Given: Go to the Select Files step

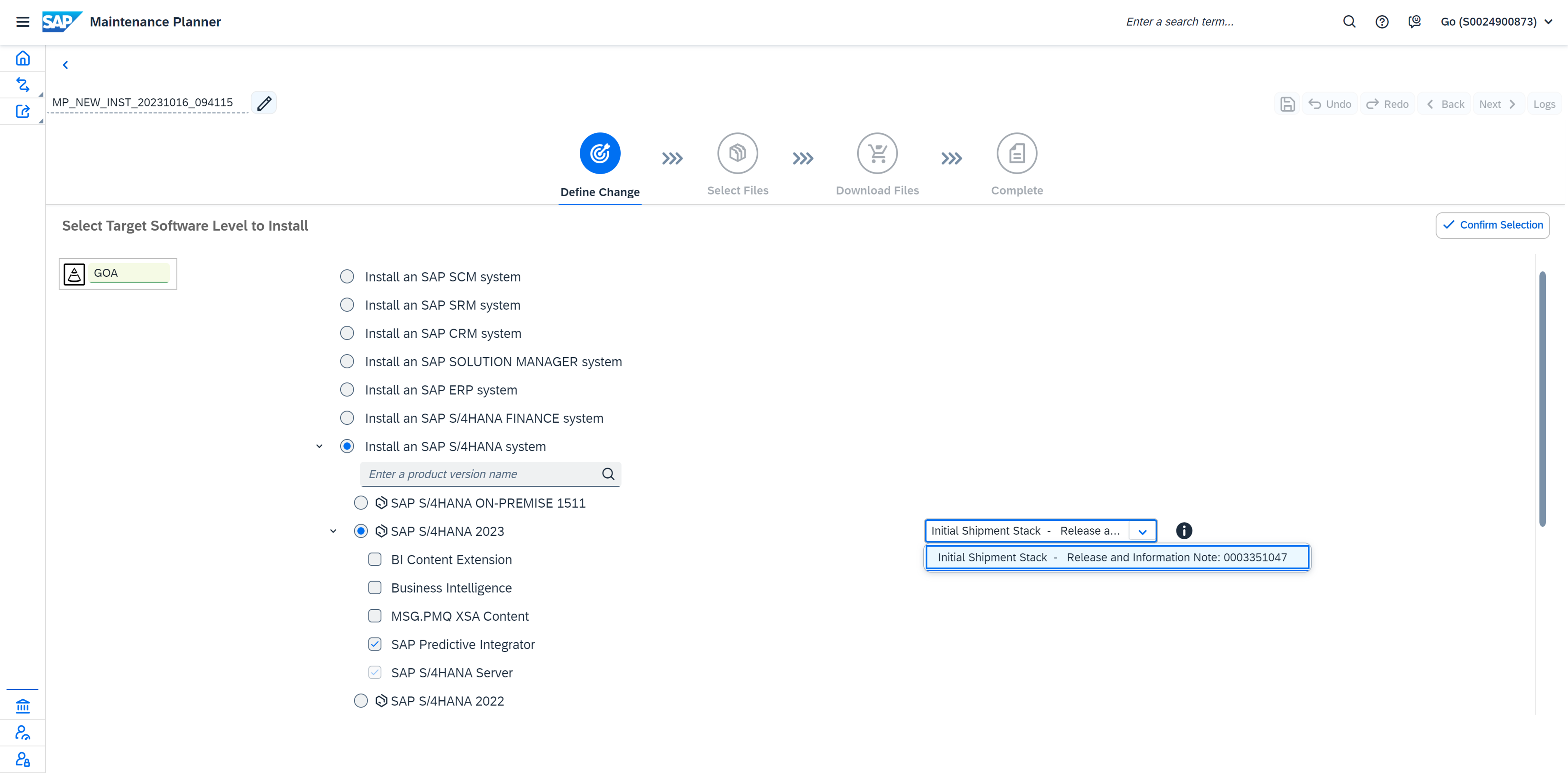Looking at the screenshot, I should pos(737,154).
